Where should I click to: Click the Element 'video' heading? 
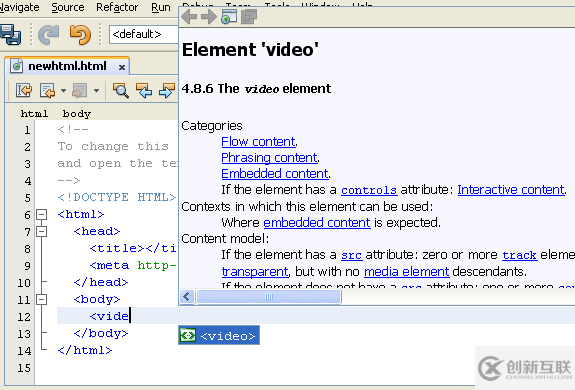[250, 49]
